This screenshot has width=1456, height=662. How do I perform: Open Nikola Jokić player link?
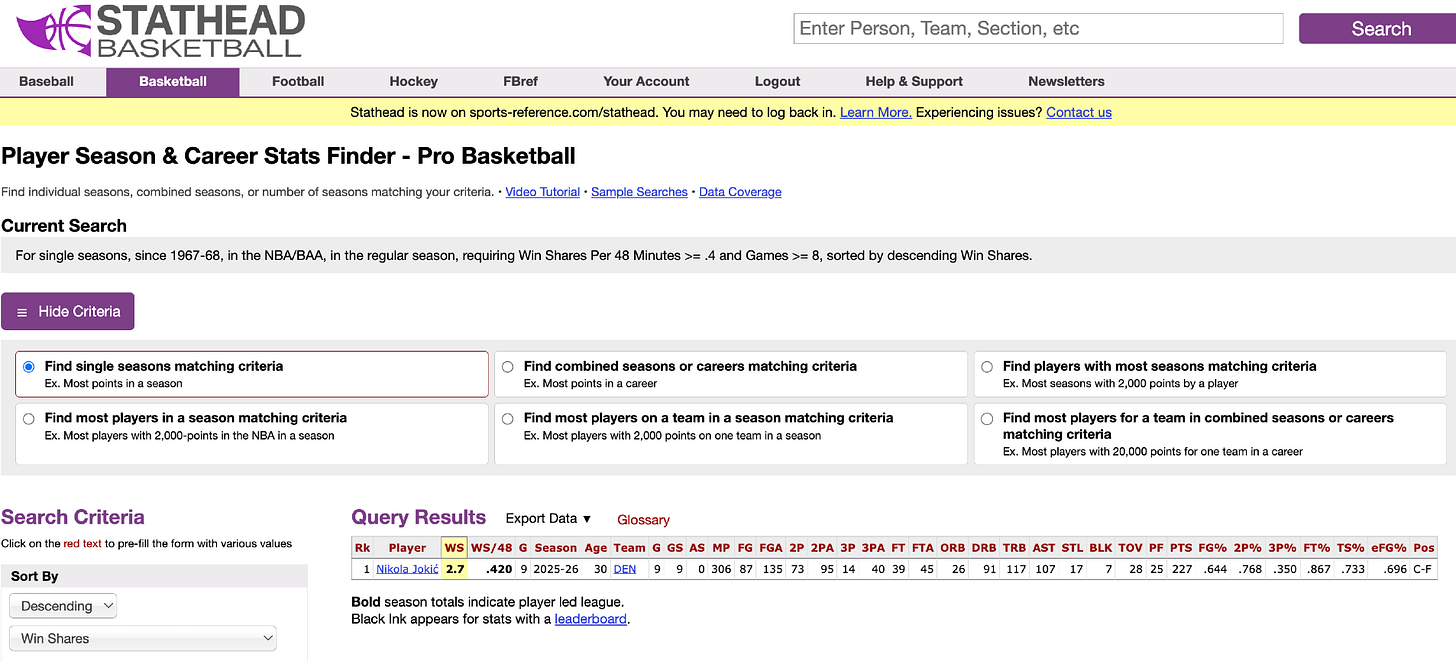pyautogui.click(x=407, y=569)
